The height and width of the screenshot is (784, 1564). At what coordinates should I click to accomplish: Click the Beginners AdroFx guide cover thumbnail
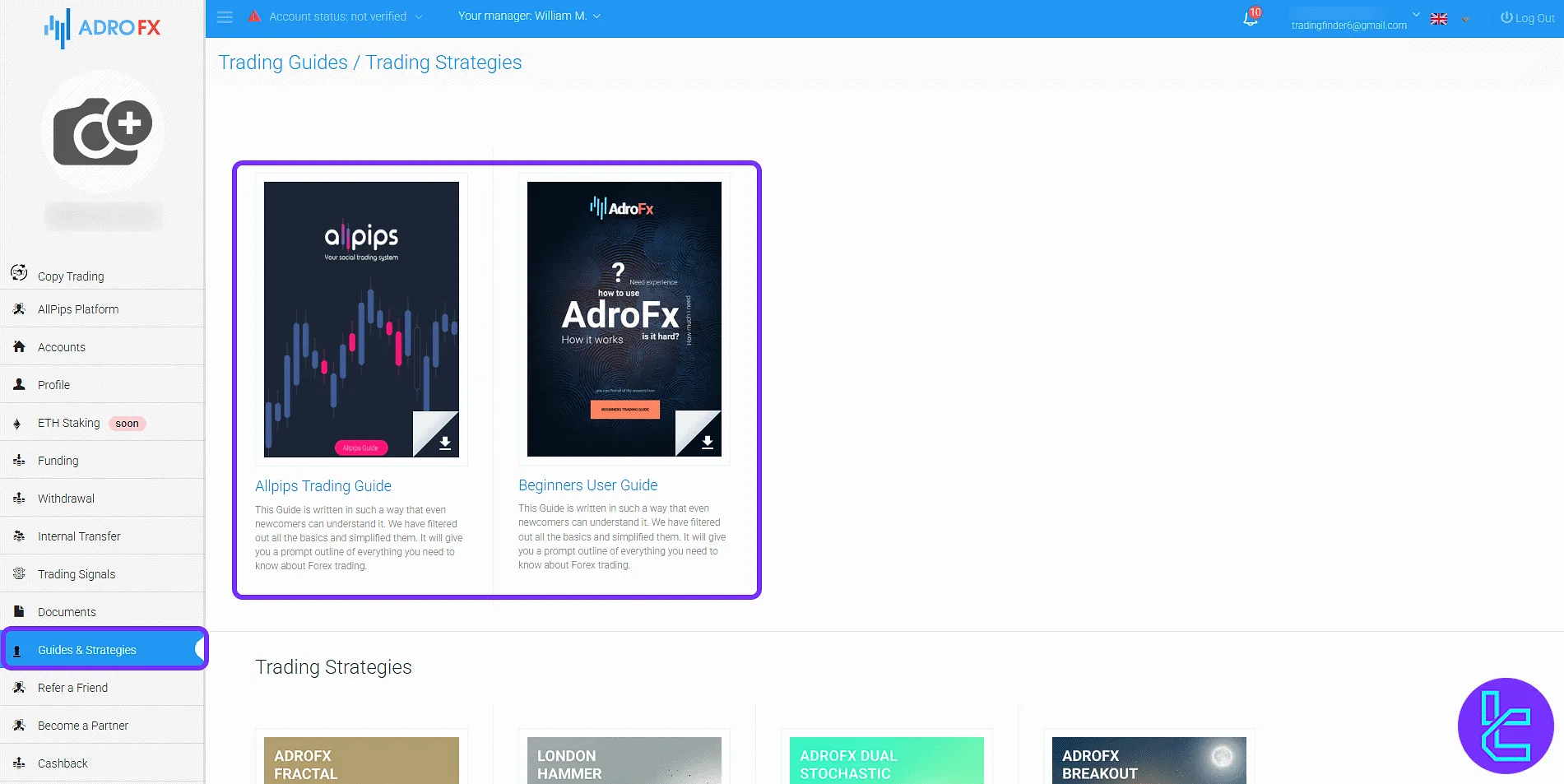624,319
